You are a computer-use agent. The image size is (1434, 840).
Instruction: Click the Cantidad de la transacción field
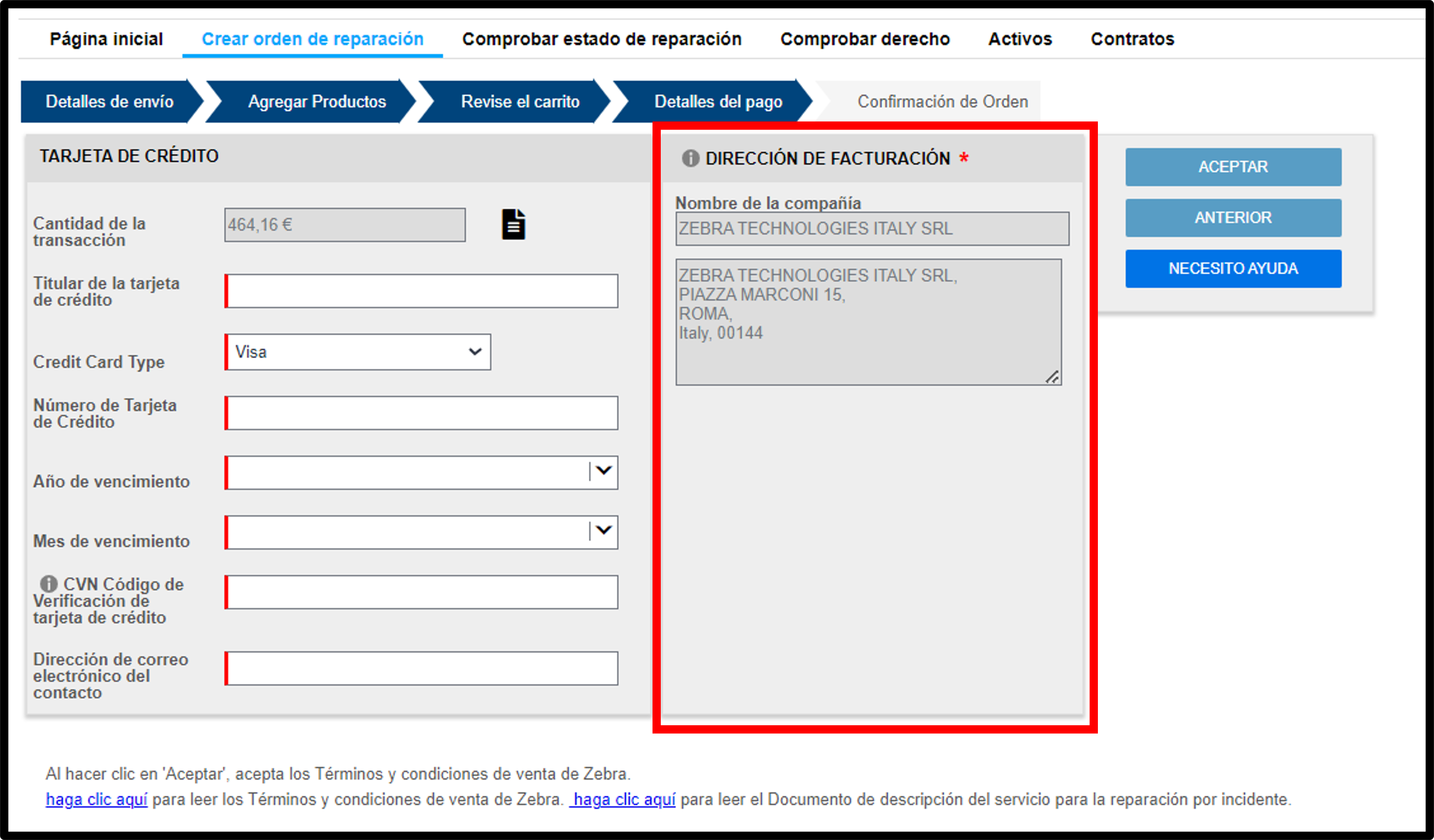(x=345, y=225)
